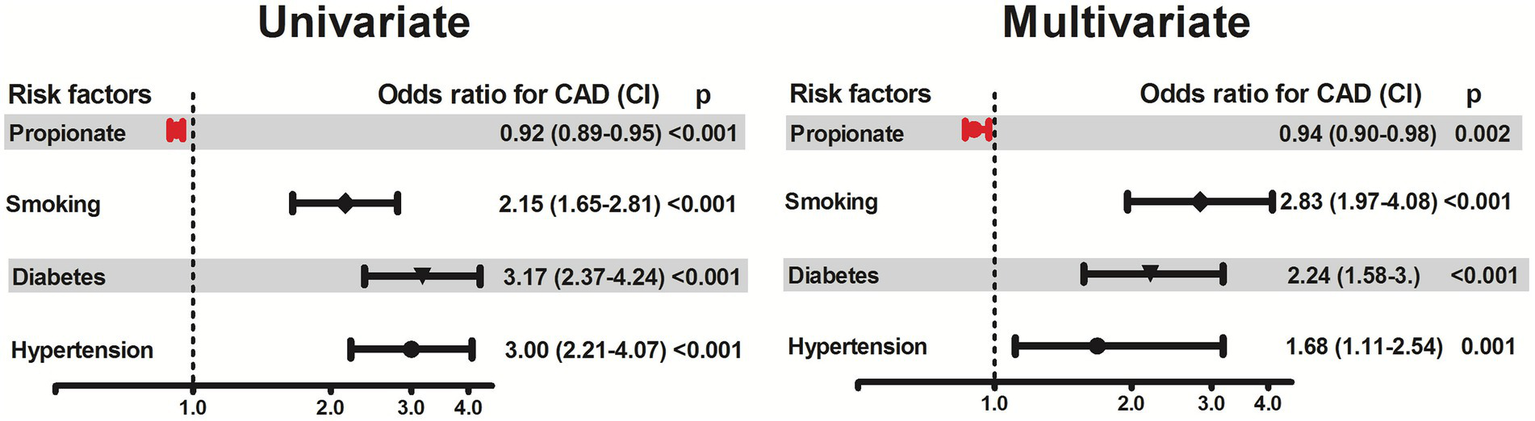Click the Smoking diamond marker in Multivariate plot

pos(1200,202)
